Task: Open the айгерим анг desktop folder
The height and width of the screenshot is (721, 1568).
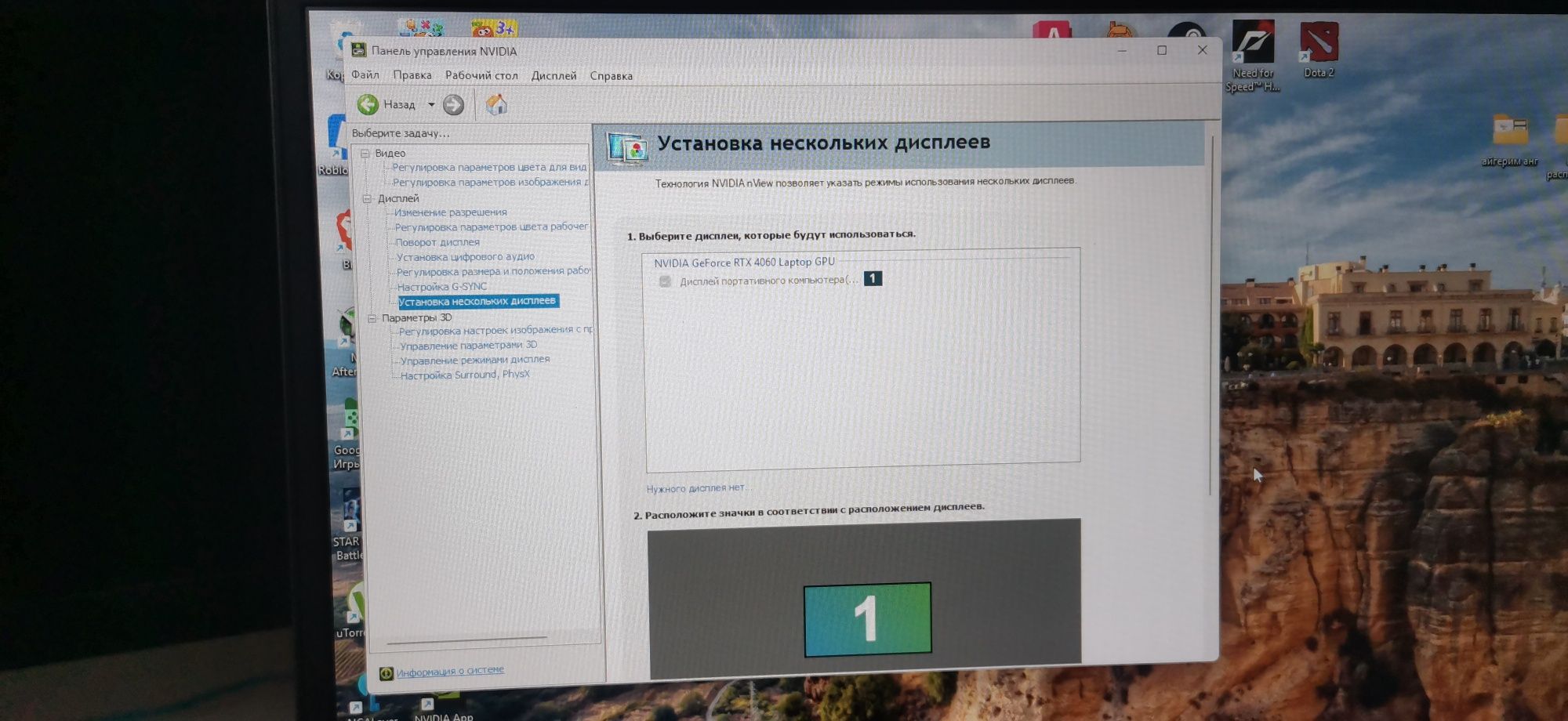Action: pos(1510,140)
